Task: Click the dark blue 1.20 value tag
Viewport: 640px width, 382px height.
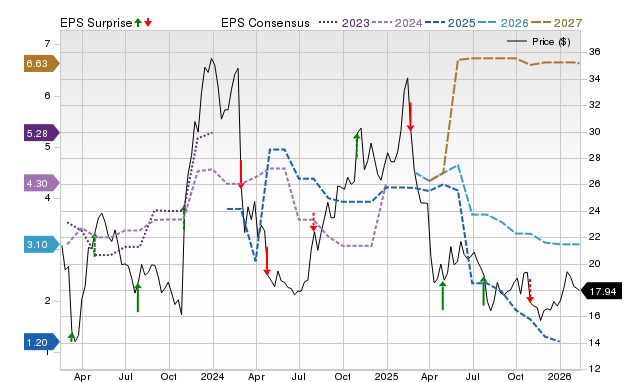Action: pyautogui.click(x=42, y=342)
